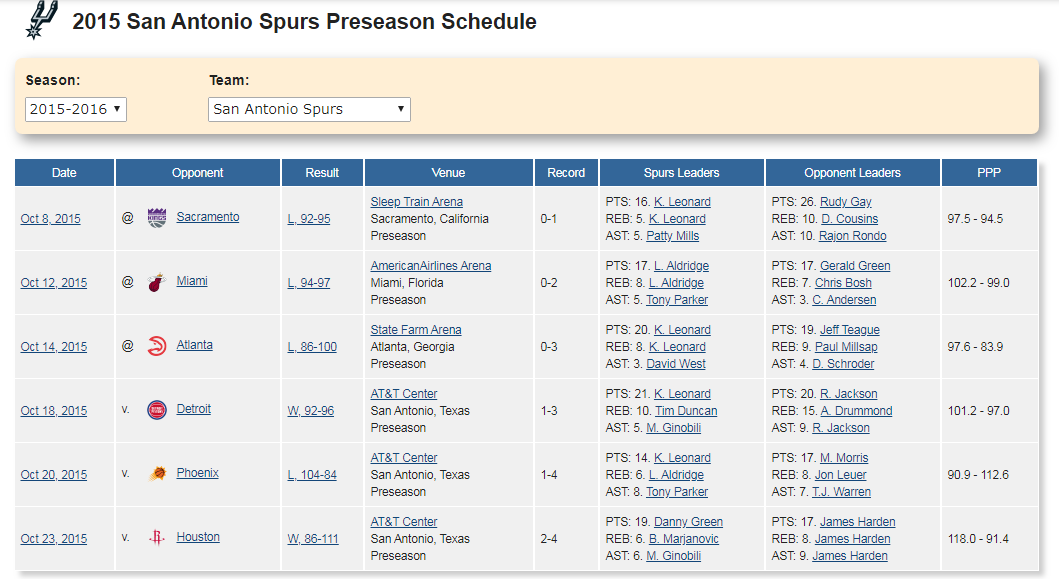Viewport: 1059px width, 579px height.
Task: Open the Team San Antonio Spurs dropdown
Action: tap(309, 109)
